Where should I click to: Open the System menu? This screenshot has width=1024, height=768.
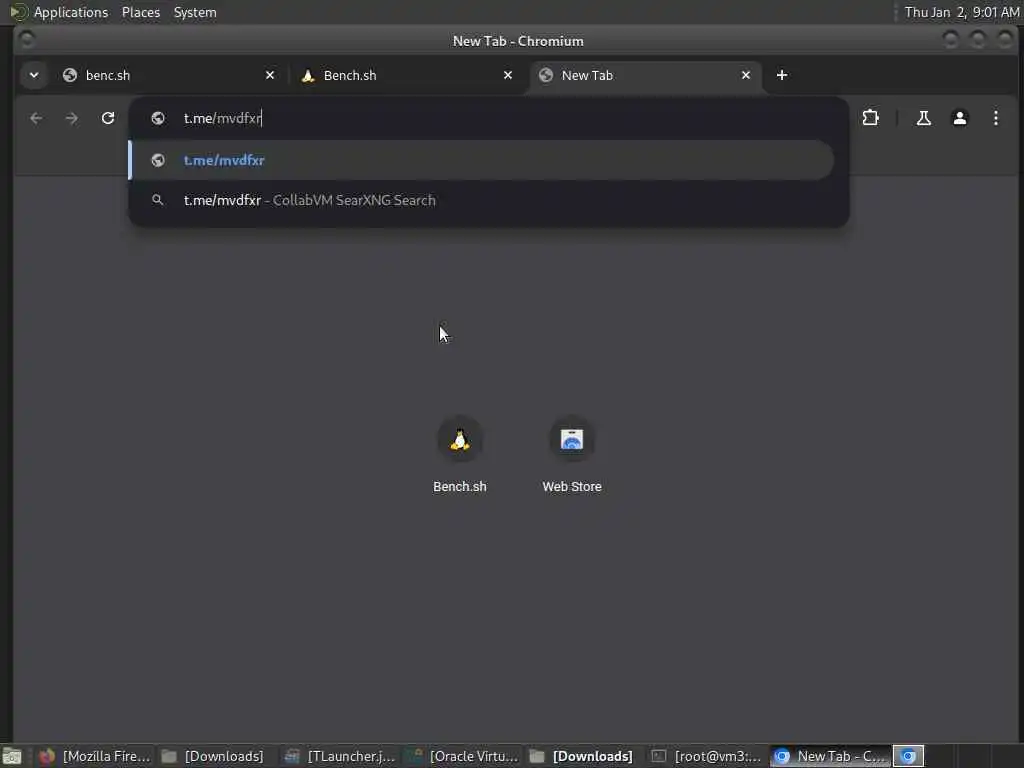click(195, 12)
